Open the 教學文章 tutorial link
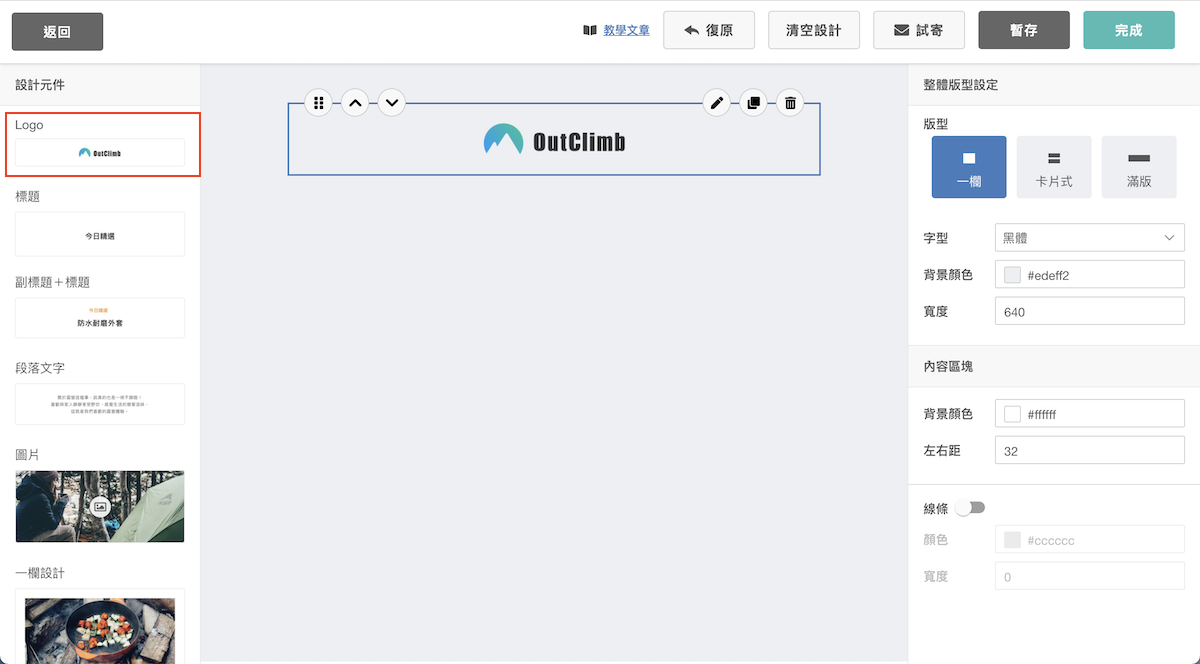 (x=626, y=30)
